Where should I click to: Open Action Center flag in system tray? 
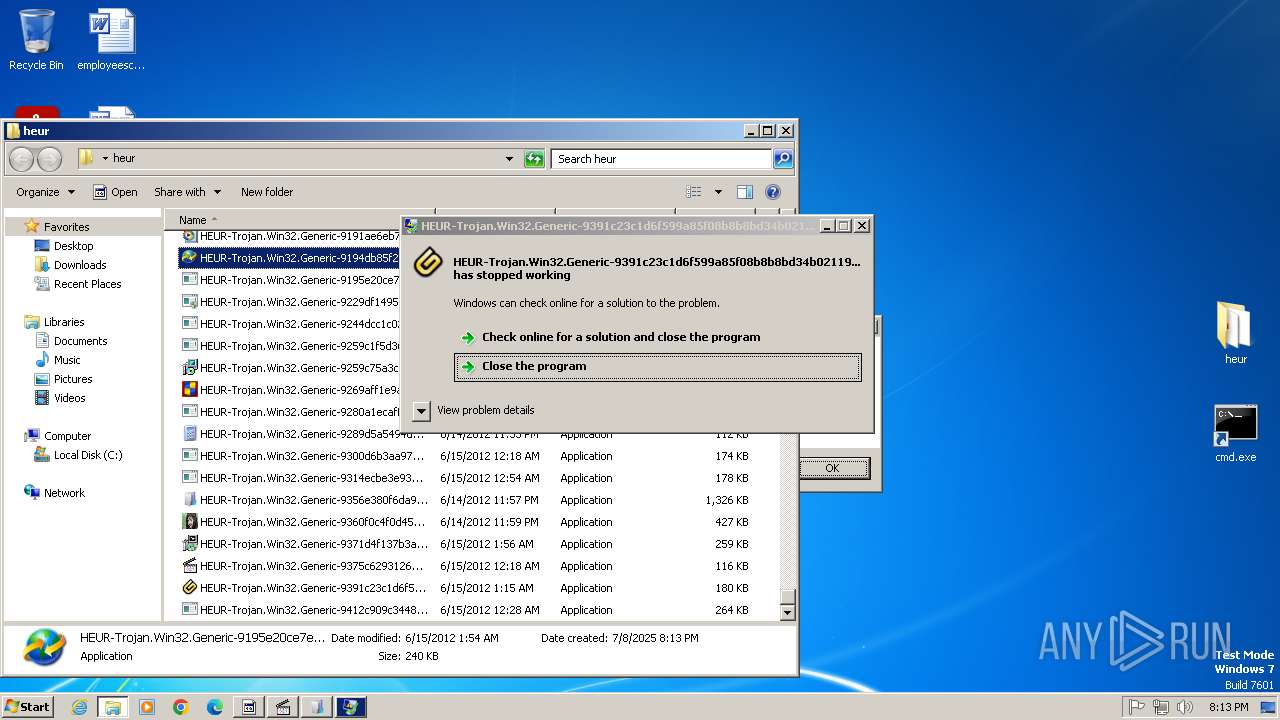pos(1136,707)
